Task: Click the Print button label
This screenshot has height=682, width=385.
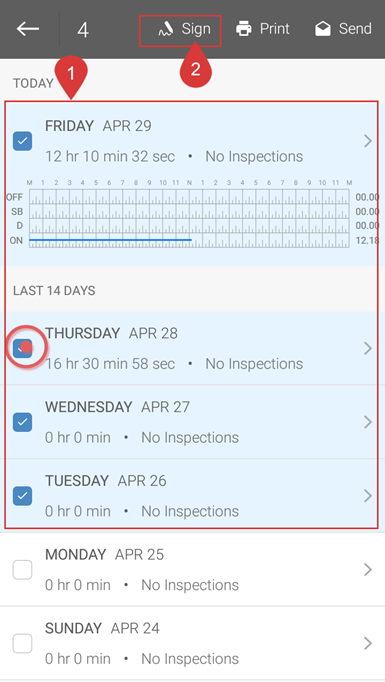Action: click(x=275, y=29)
